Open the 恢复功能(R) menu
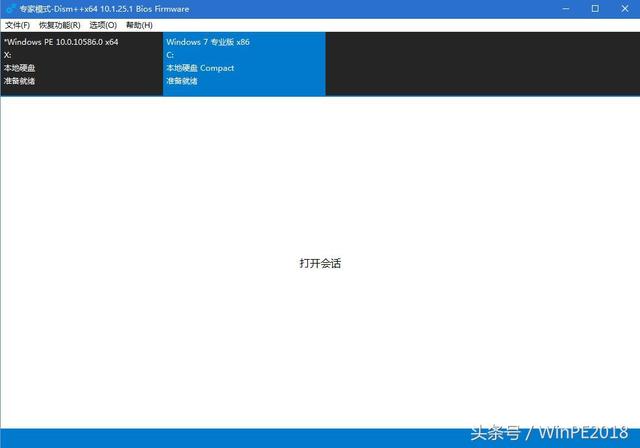640x448 pixels. (60, 25)
